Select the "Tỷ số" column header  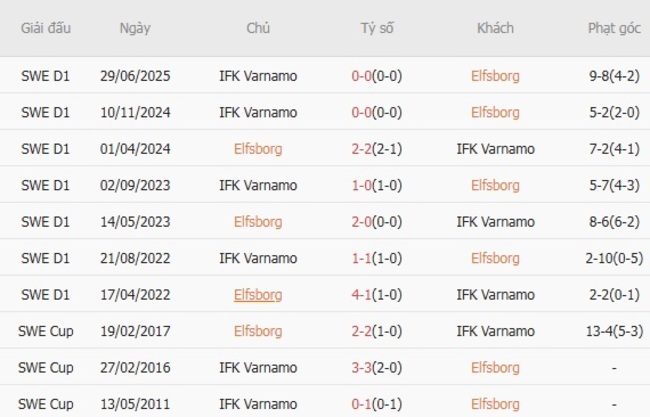[377, 28]
